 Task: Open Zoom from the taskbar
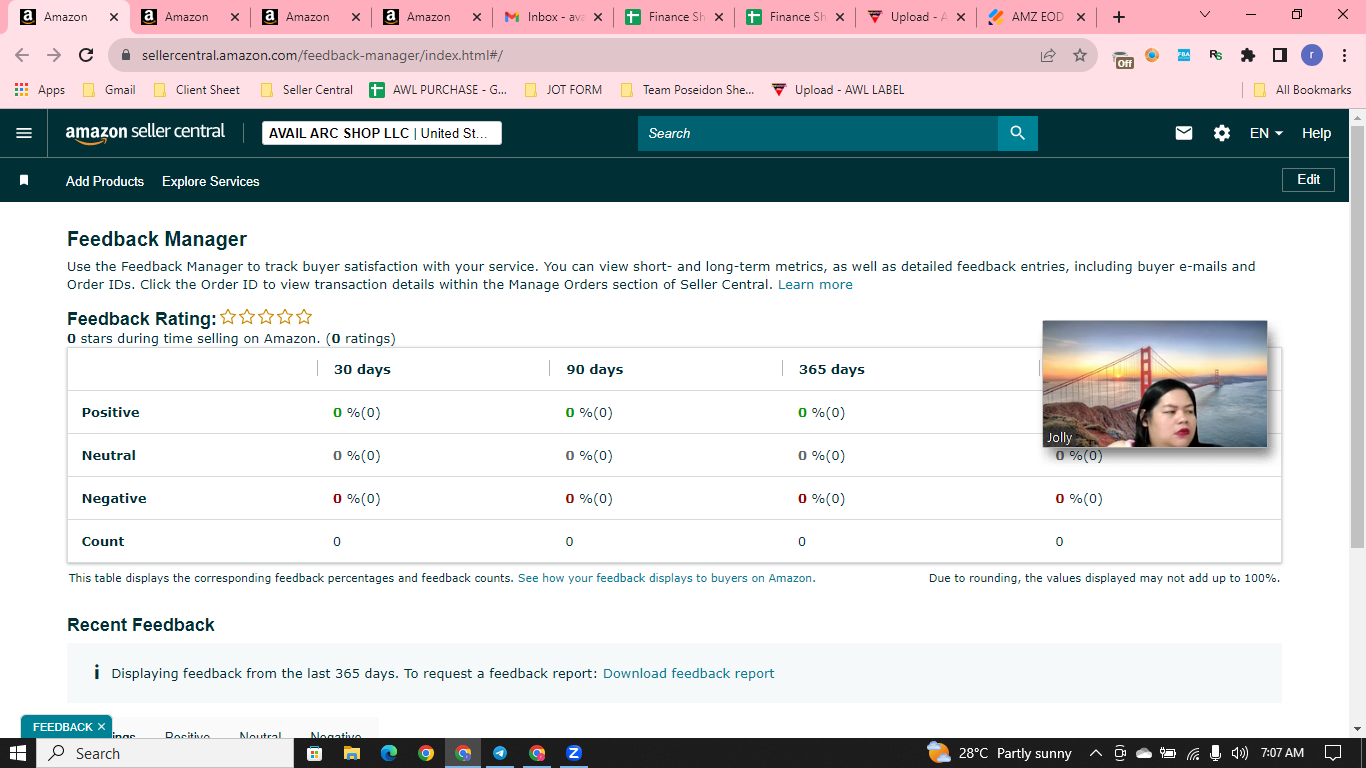pyautogui.click(x=574, y=753)
